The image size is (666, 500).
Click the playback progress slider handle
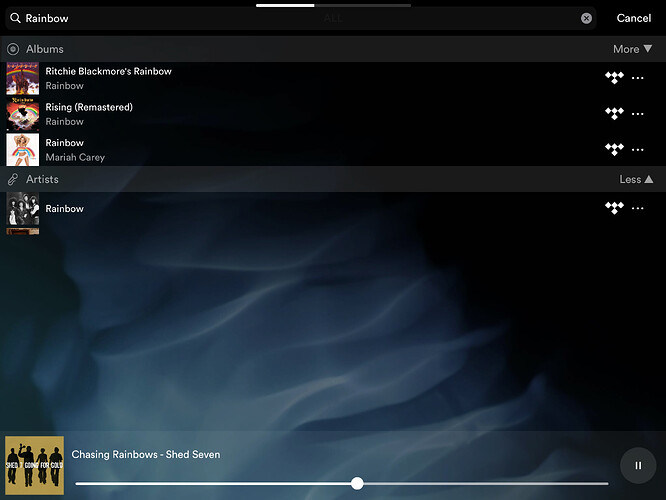click(357, 483)
